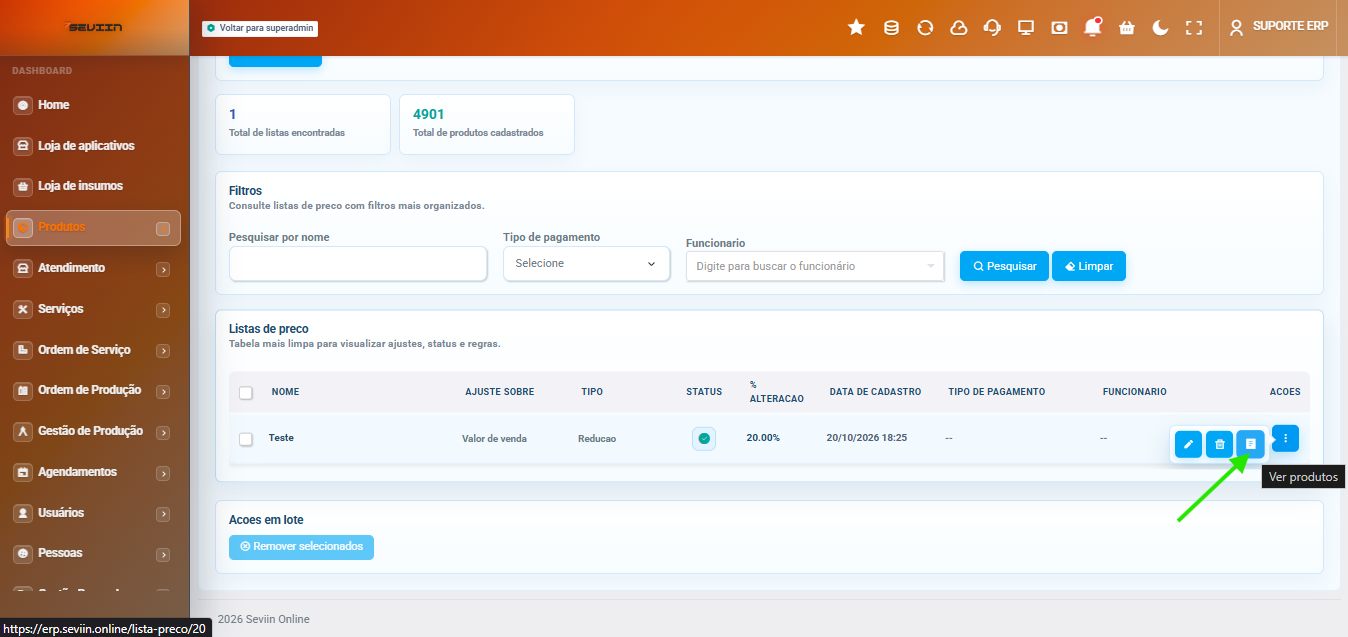Focus Pesquisar por nome input field

(x=358, y=264)
